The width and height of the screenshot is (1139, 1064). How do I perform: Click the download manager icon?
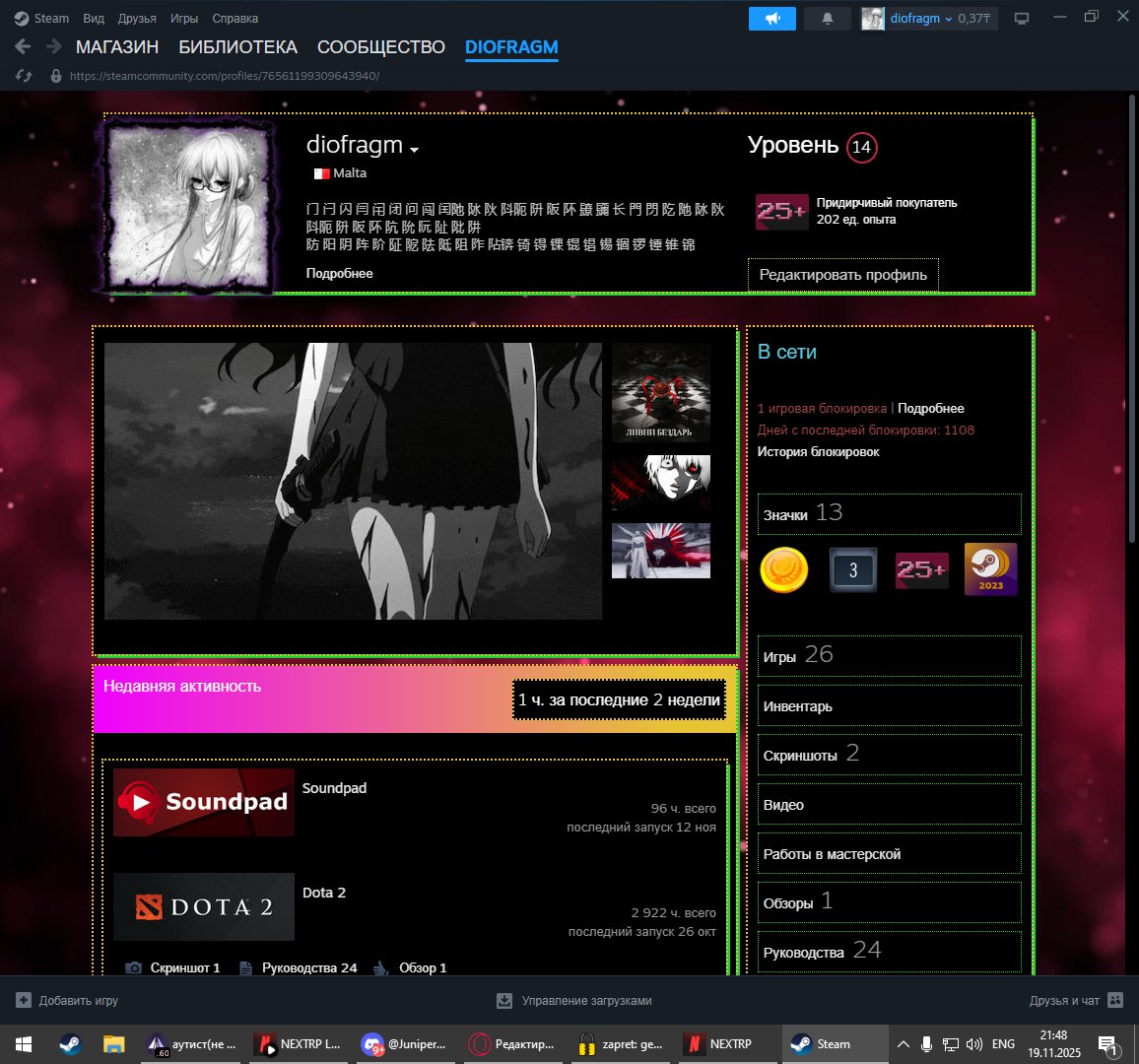[504, 1000]
